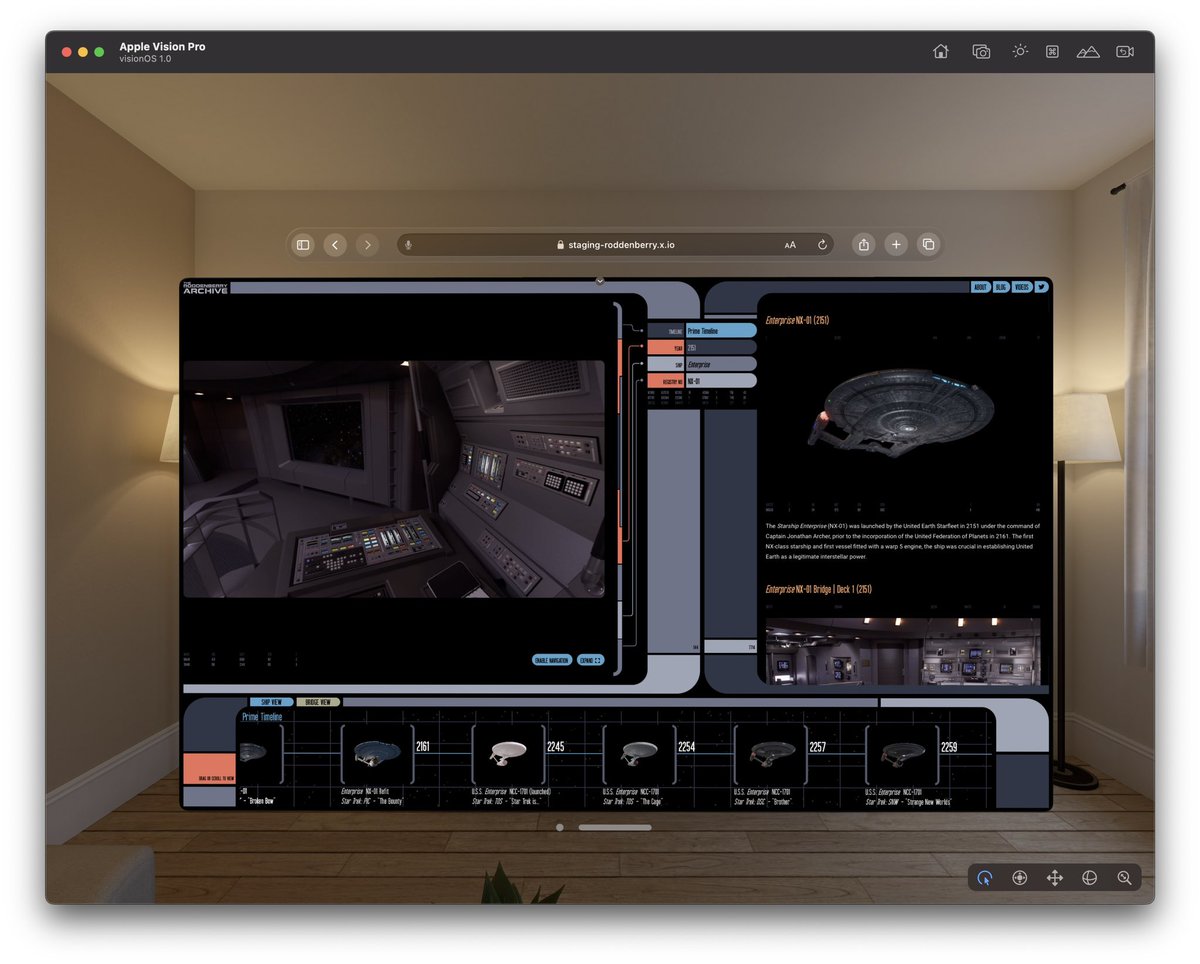The height and width of the screenshot is (964, 1200).
Task: Click the keyboard command shortcut icon
Action: [1052, 51]
